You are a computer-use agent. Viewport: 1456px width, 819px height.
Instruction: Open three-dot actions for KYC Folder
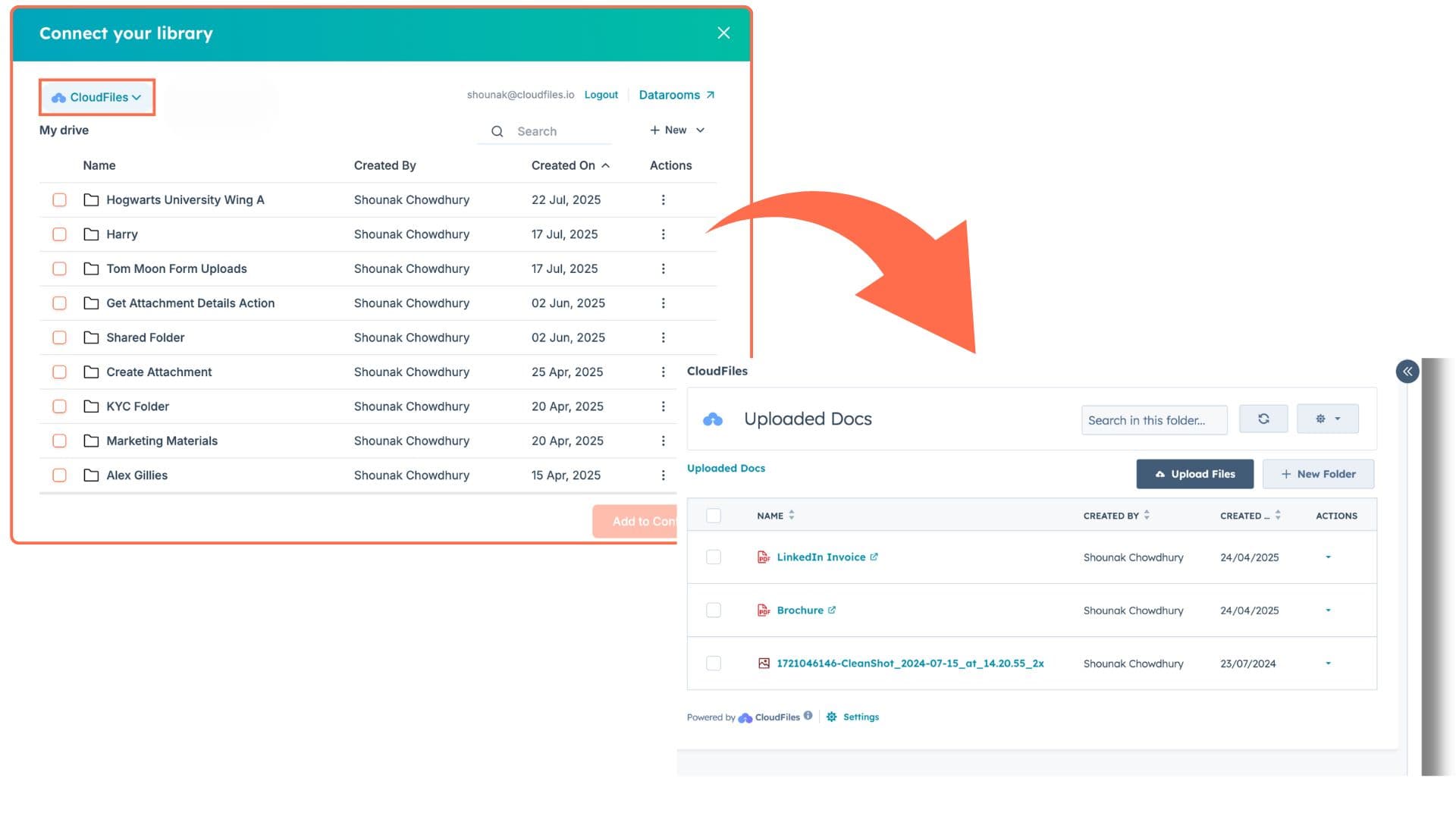click(x=663, y=406)
